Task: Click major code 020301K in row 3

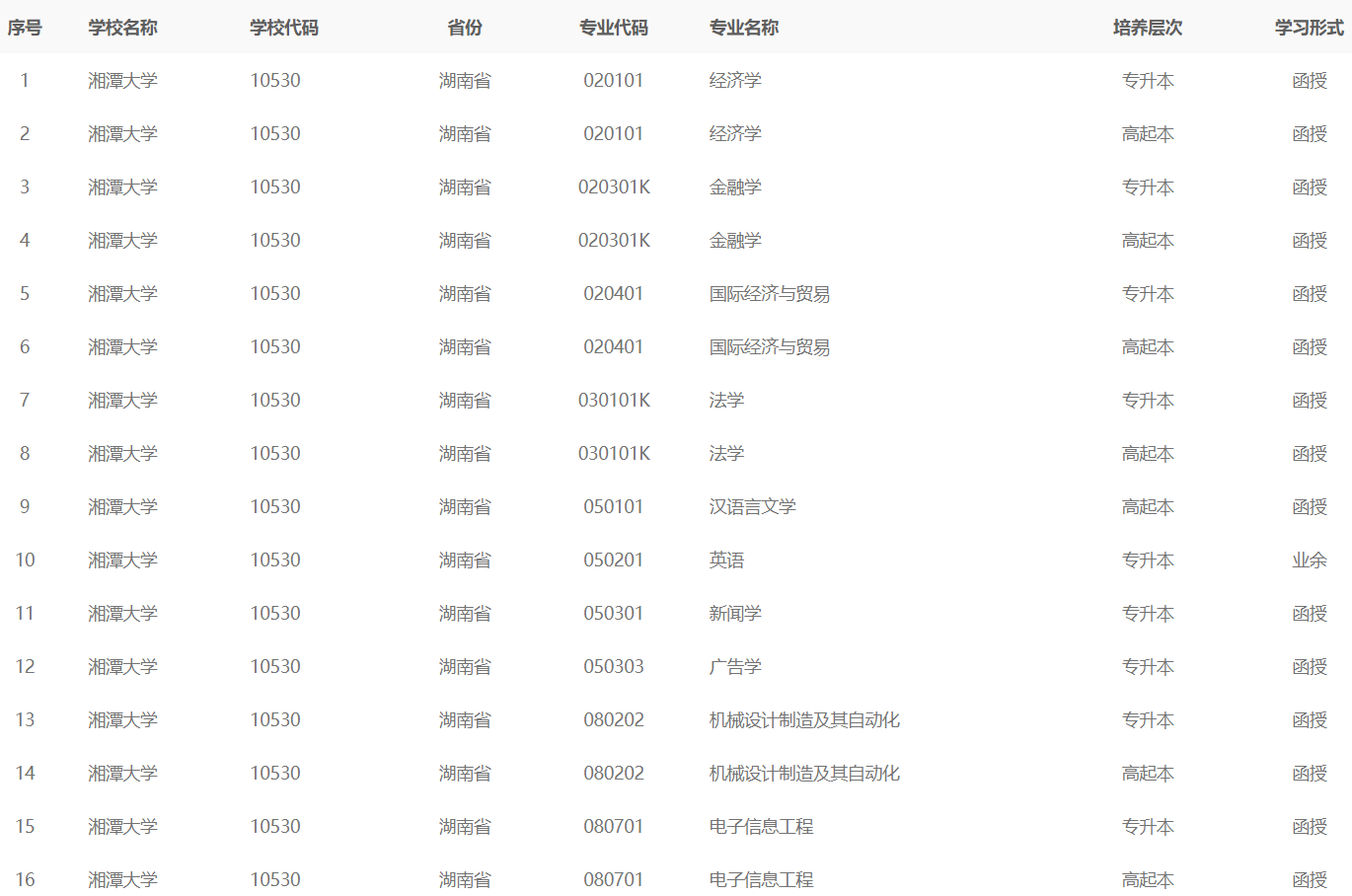Action: [x=614, y=187]
